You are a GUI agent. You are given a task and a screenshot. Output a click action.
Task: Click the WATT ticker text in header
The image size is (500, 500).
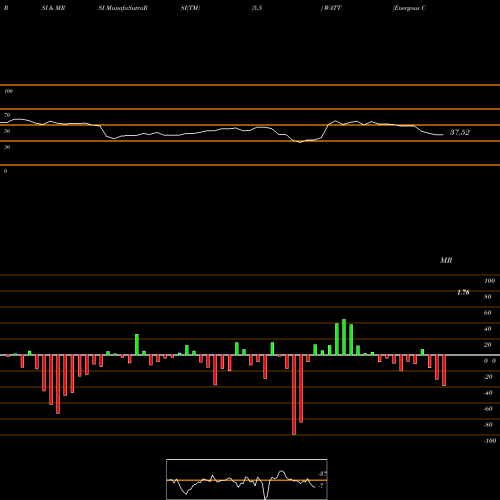(332, 8)
